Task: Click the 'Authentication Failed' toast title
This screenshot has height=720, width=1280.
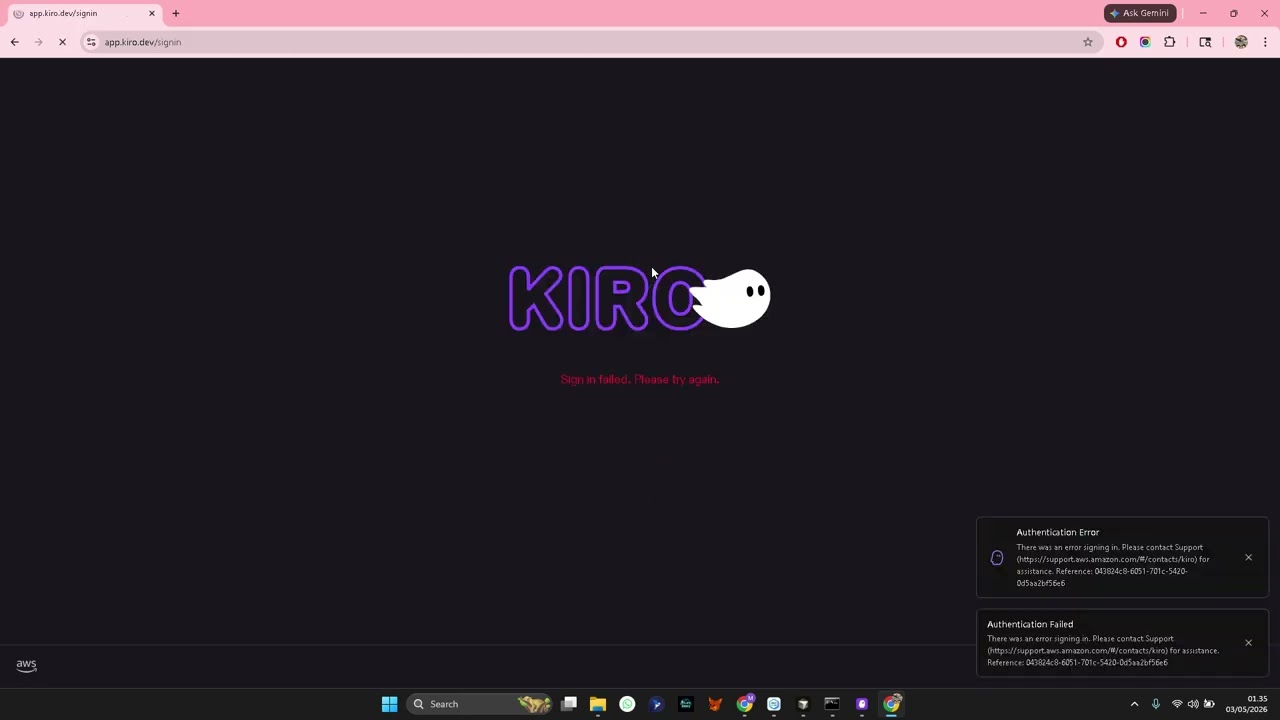Action: pyautogui.click(x=1030, y=624)
